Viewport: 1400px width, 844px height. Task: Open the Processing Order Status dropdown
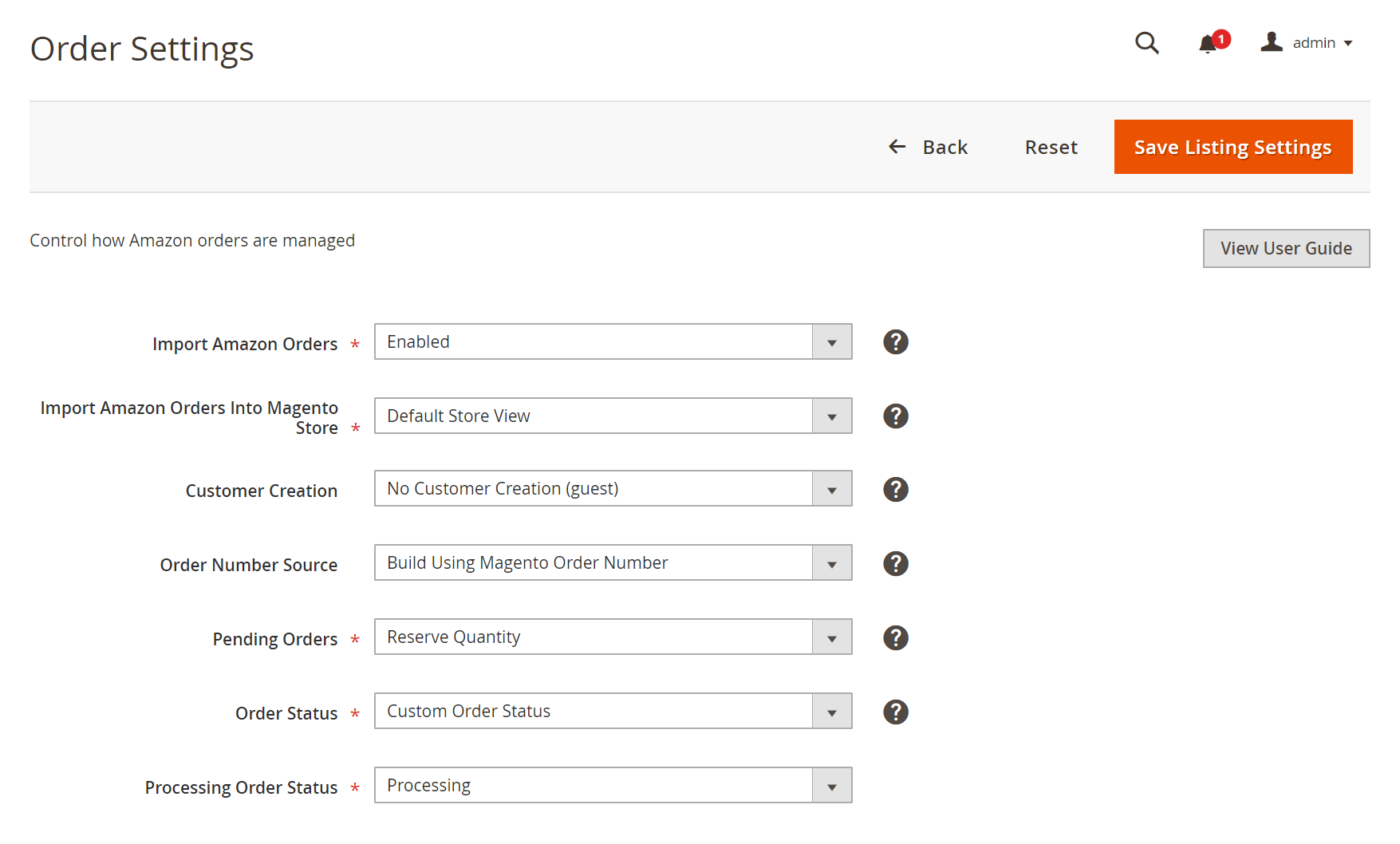coord(613,785)
